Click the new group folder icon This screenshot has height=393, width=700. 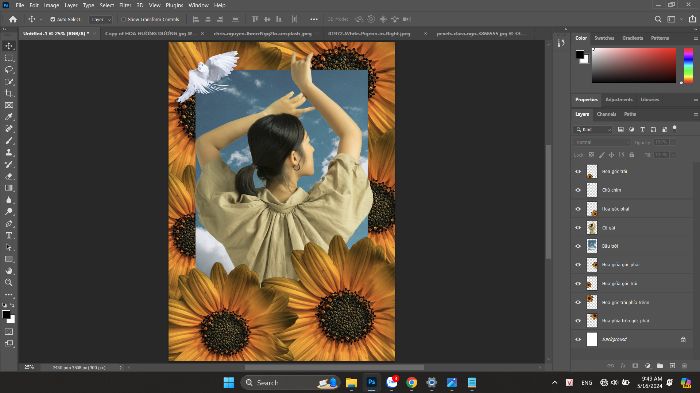click(x=660, y=365)
